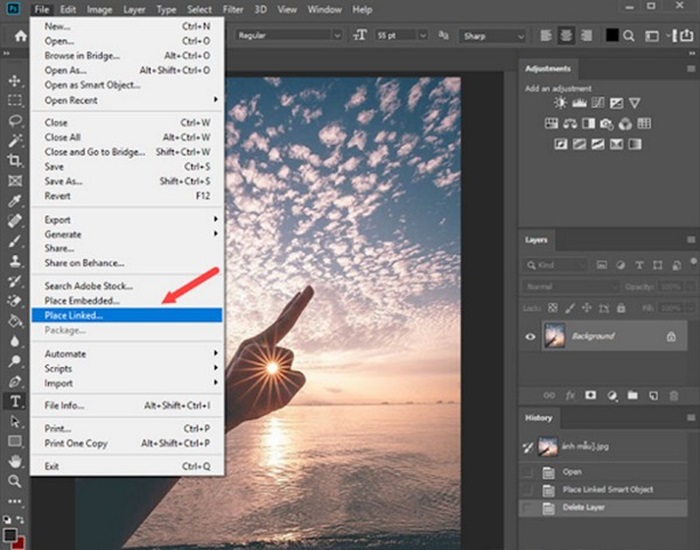Click the new group folder icon
Screen dimensions: 700x550
633,395
